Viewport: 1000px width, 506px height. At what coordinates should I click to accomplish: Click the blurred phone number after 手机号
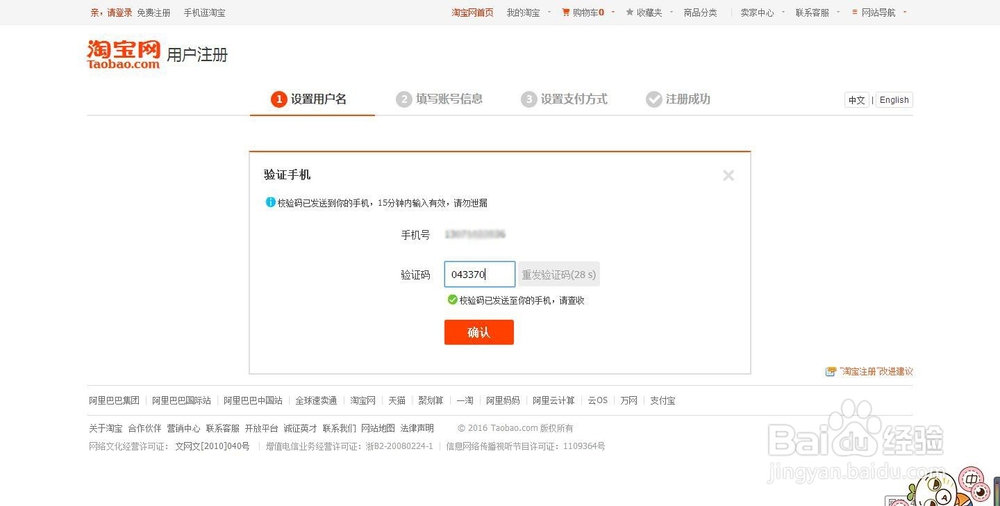coord(475,235)
